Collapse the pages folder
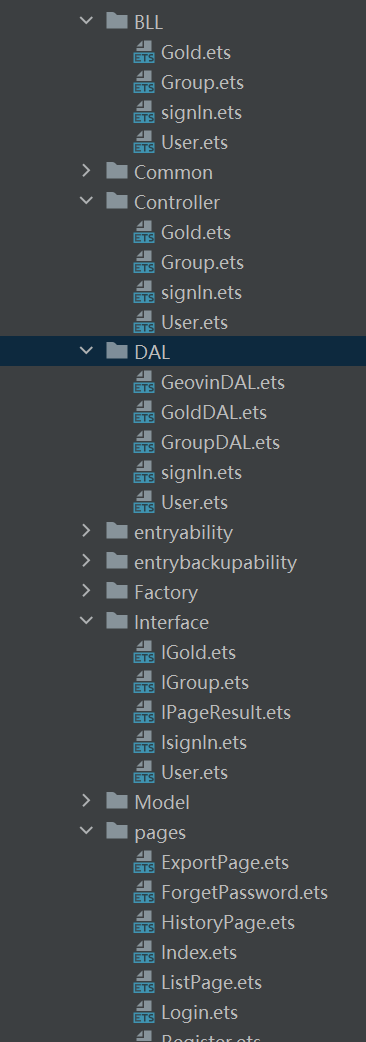The height and width of the screenshot is (1042, 366). (86, 831)
